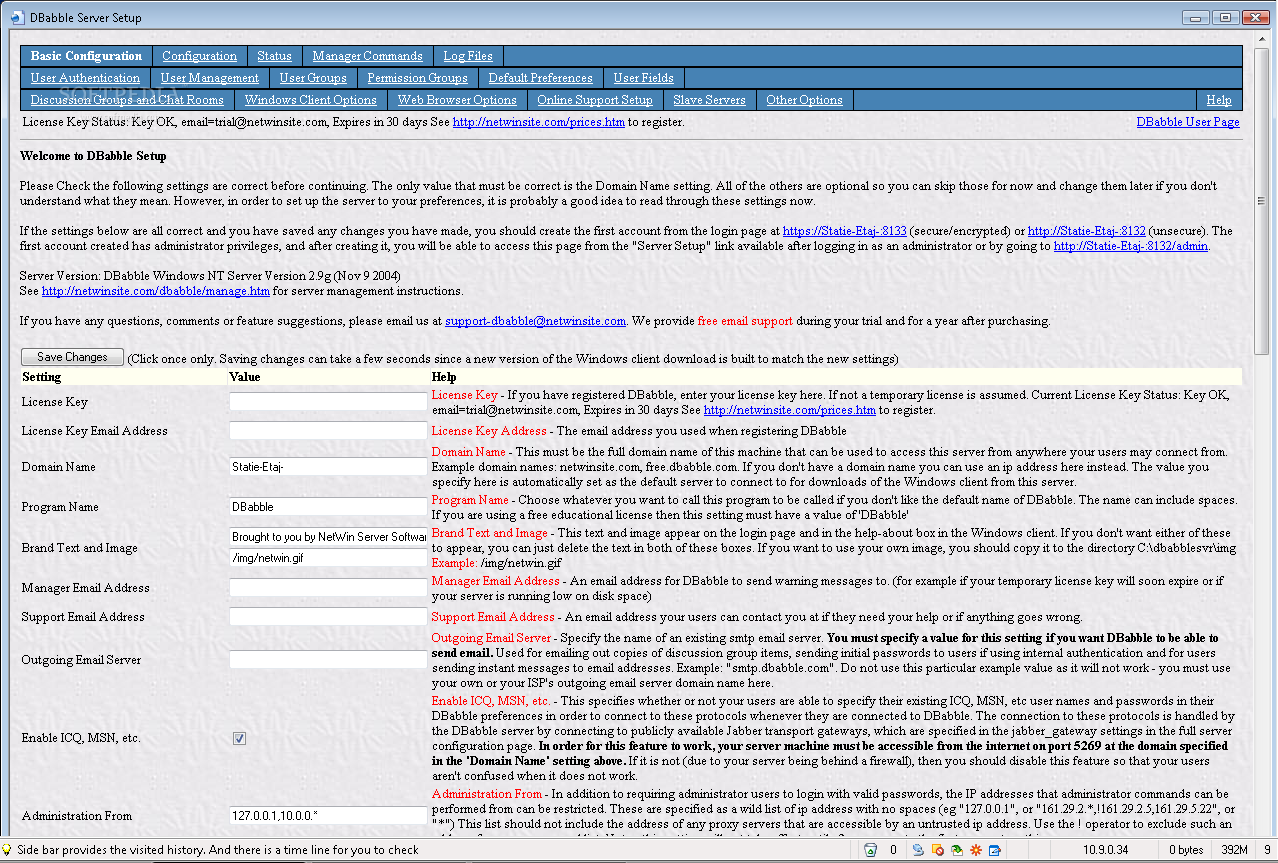Open the Configuration tab
This screenshot has height=863, width=1278.
pyautogui.click(x=199, y=56)
